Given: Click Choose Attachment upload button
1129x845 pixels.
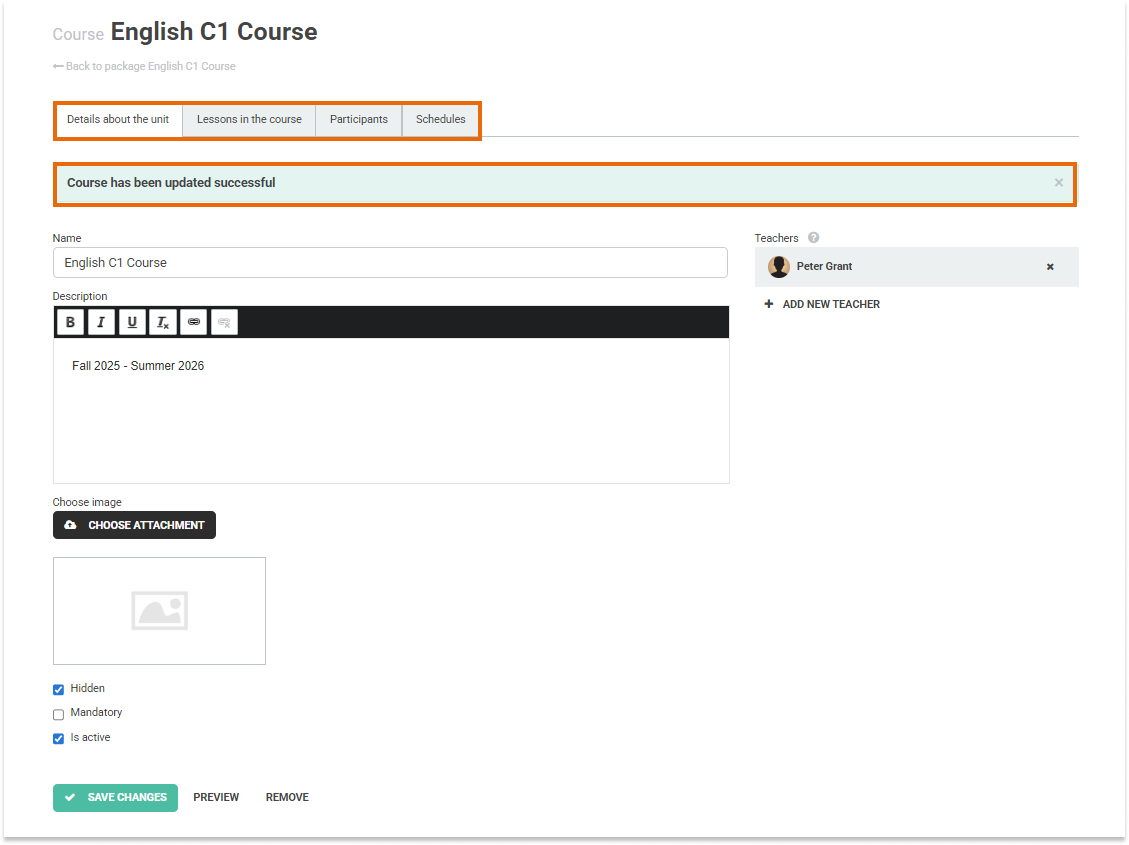Looking at the screenshot, I should [x=134, y=525].
